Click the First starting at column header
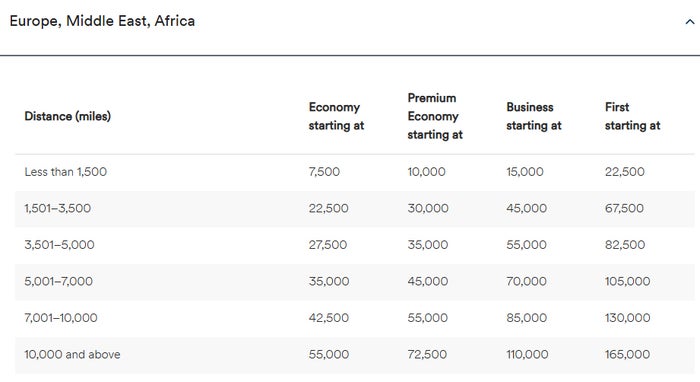The width and height of the screenshot is (700, 382). (x=632, y=116)
